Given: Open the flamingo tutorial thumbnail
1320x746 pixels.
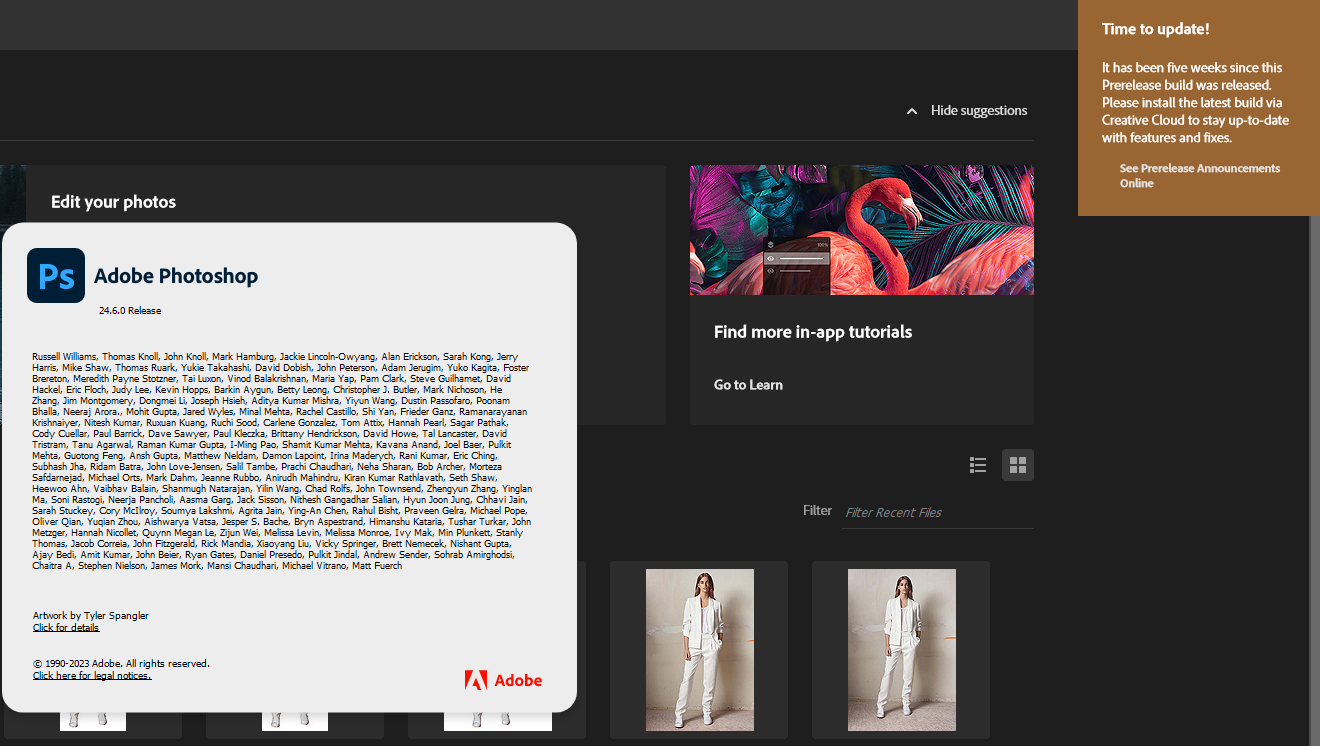Looking at the screenshot, I should click(862, 230).
